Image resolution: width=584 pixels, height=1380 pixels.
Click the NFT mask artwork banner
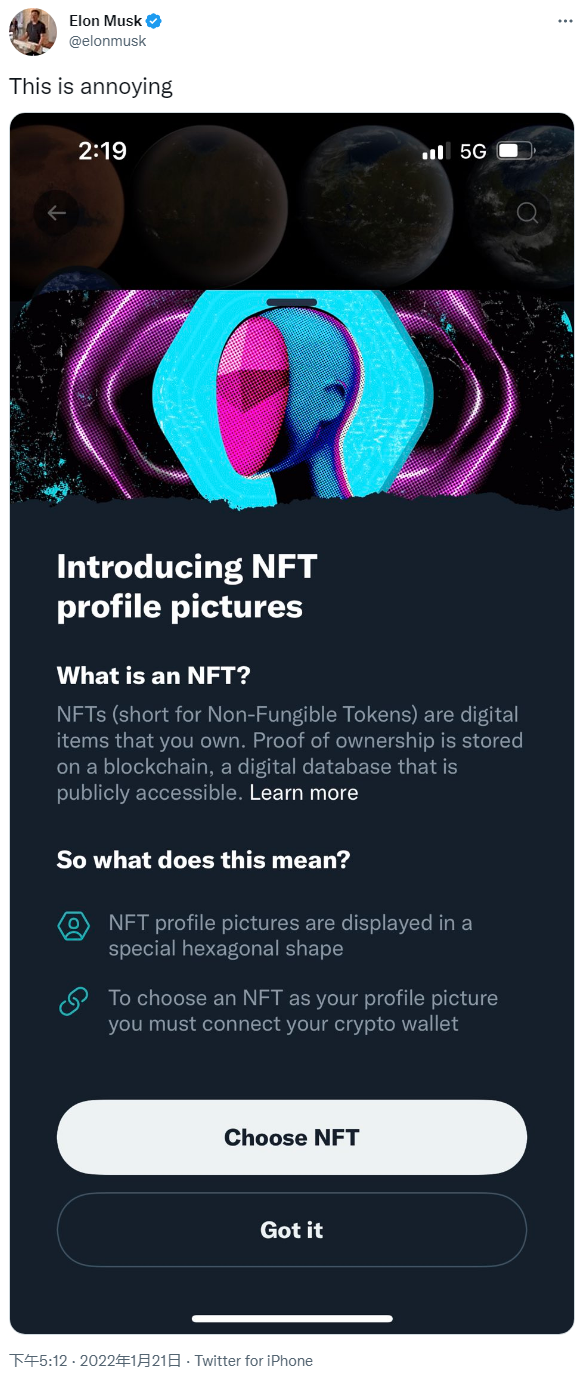[292, 398]
